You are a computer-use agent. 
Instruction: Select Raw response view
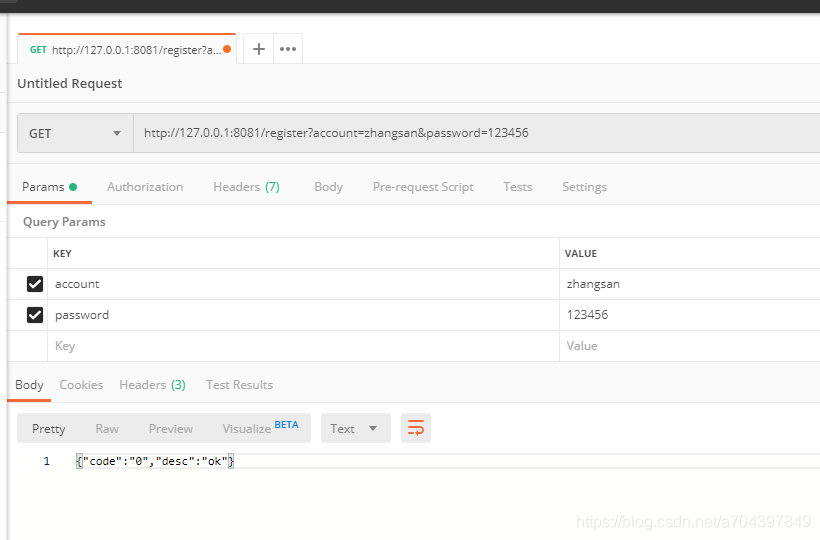pyautogui.click(x=107, y=429)
